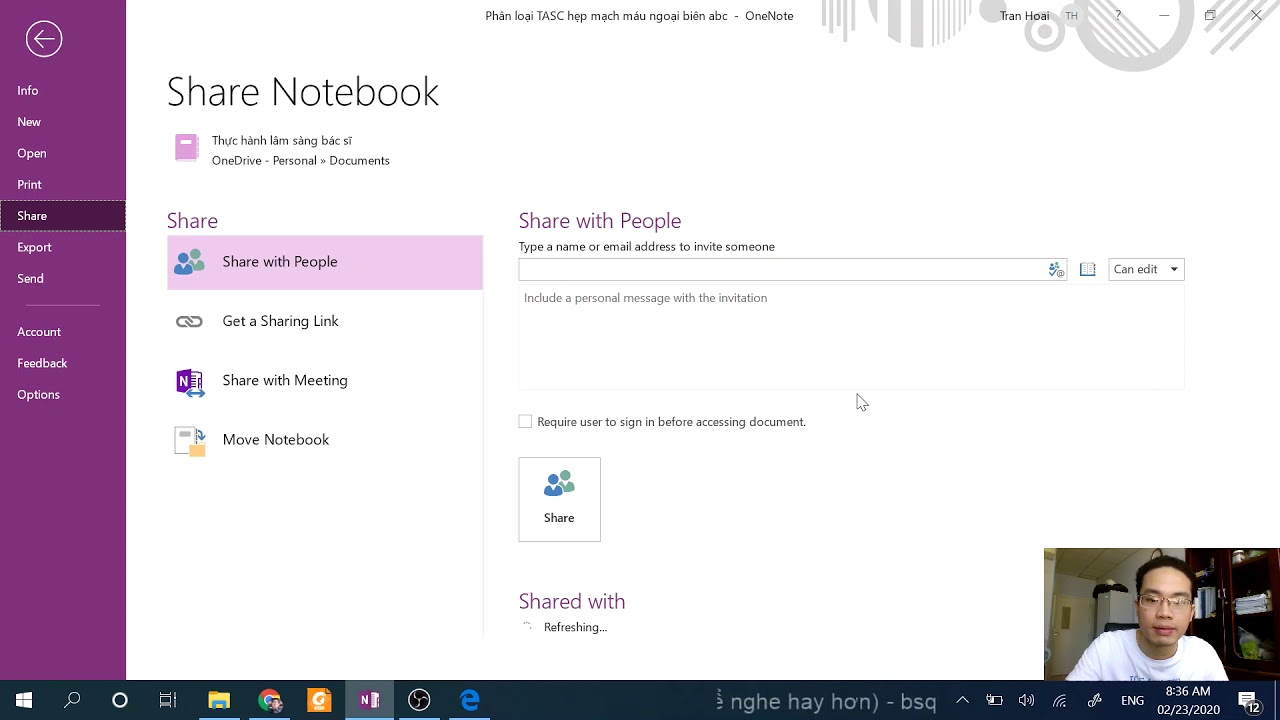This screenshot has width=1280, height=720.
Task: Open the Windows Start menu
Action: [x=24, y=700]
